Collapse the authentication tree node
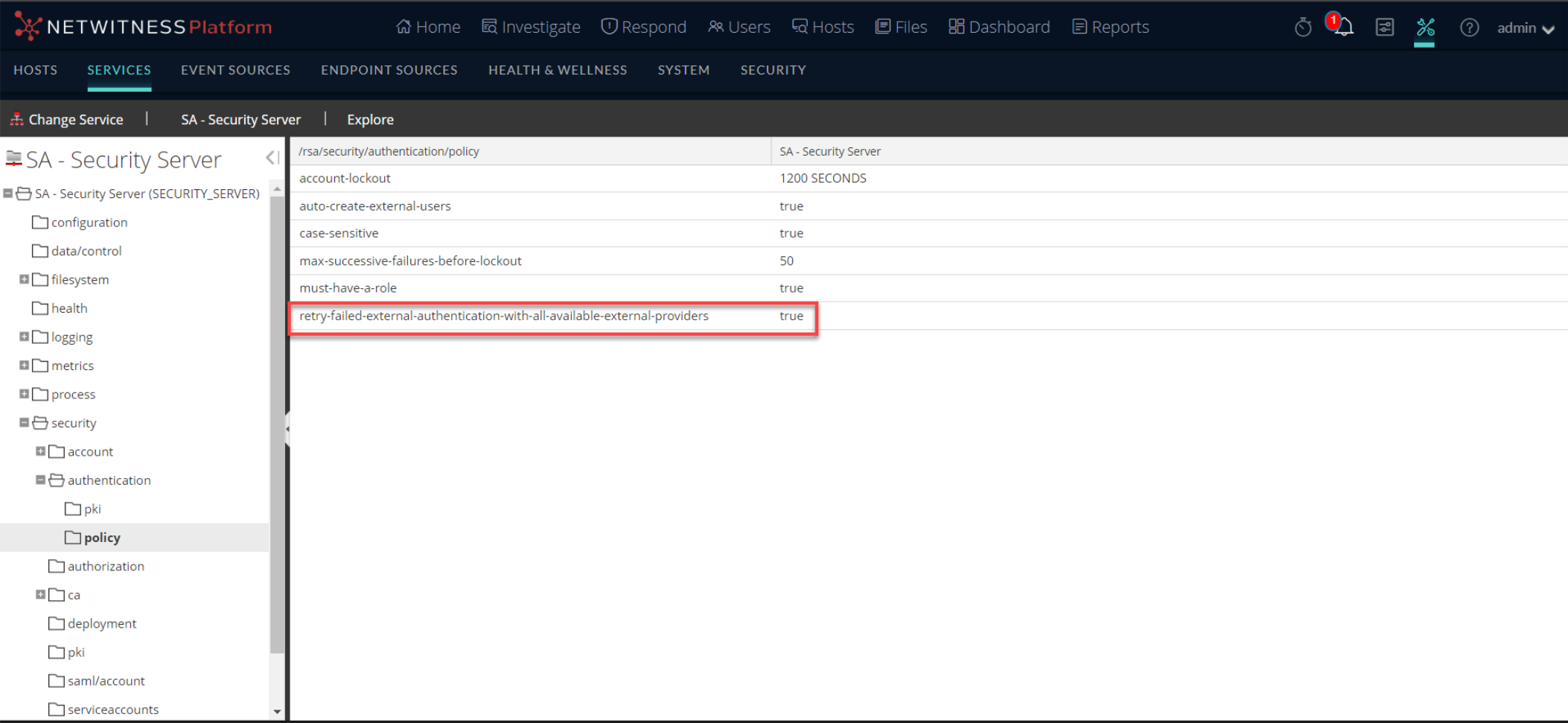Viewport: 1568px width, 723px height. pyautogui.click(x=40, y=480)
